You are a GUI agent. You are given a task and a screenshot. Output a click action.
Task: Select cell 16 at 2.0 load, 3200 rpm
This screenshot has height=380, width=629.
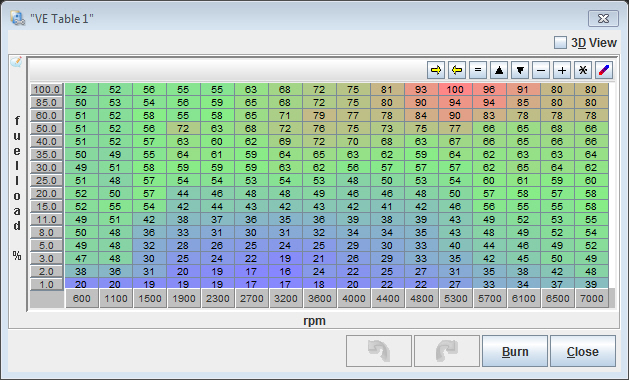point(285,271)
